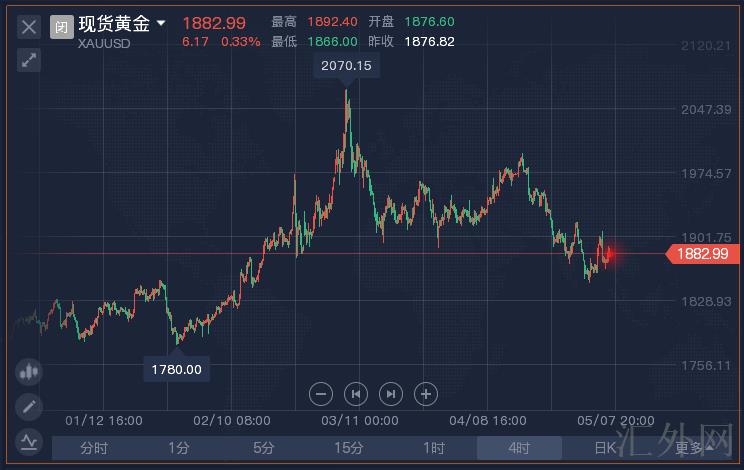Click the fullscreen expand arrows icon

tap(28, 60)
